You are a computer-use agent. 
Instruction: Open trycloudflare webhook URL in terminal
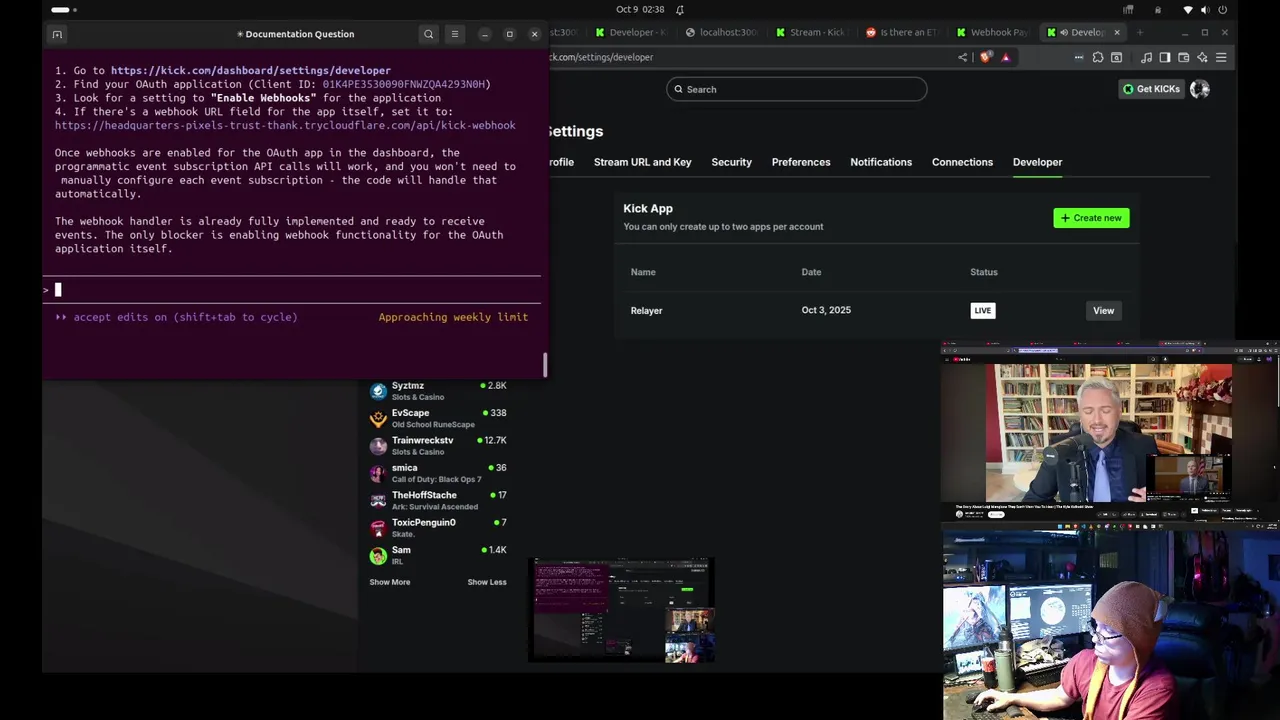[285, 126]
